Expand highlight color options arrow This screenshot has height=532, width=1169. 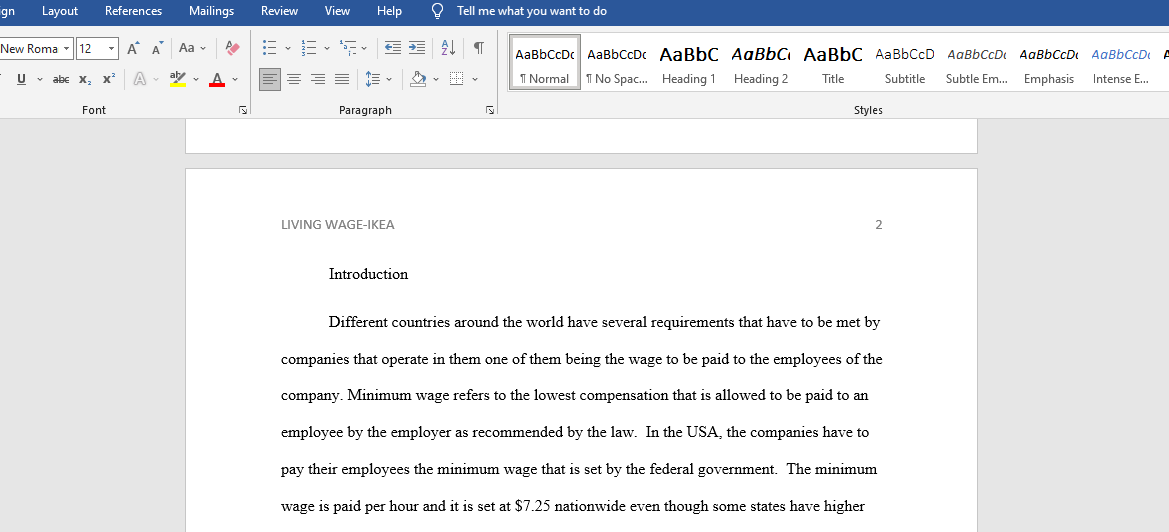tap(196, 79)
